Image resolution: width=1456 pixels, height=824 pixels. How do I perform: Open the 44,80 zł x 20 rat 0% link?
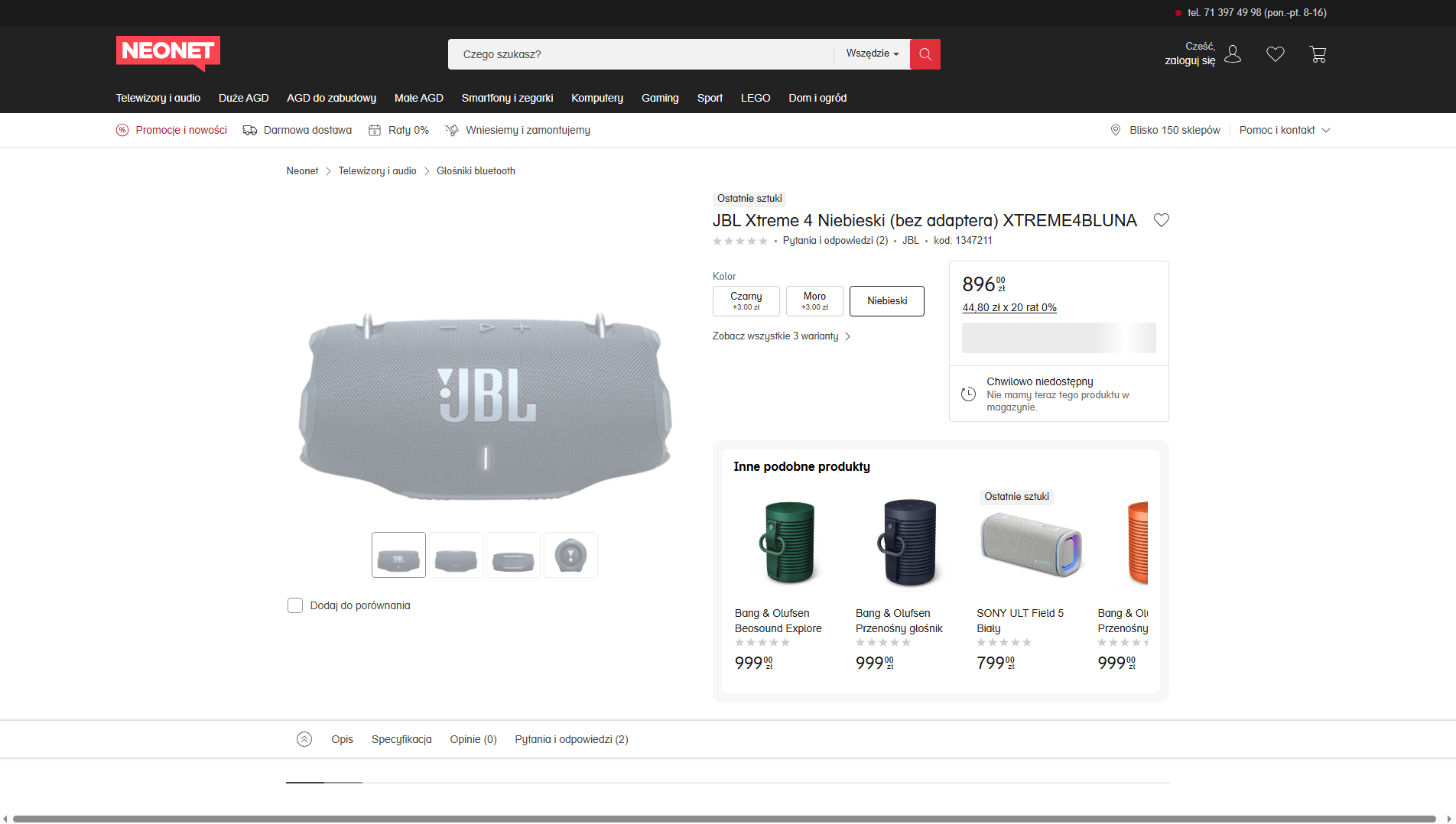pos(1009,307)
